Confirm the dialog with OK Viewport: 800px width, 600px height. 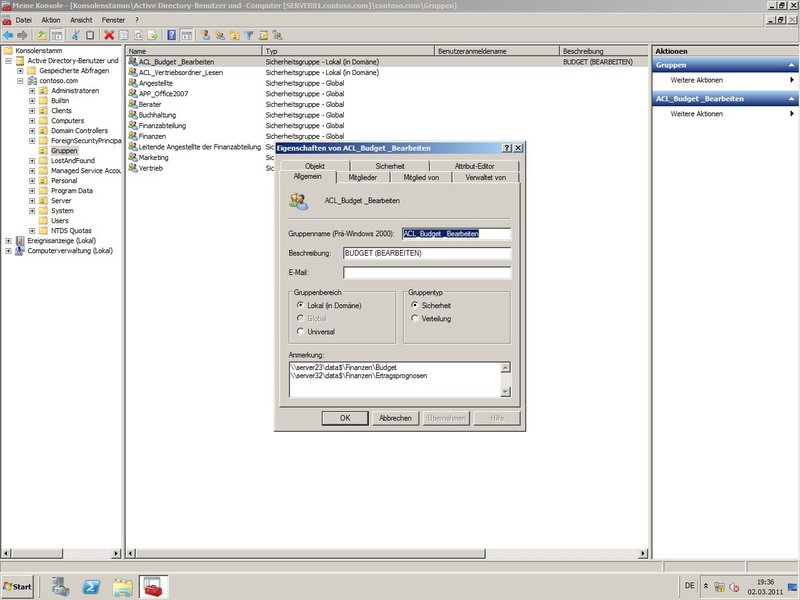point(345,418)
